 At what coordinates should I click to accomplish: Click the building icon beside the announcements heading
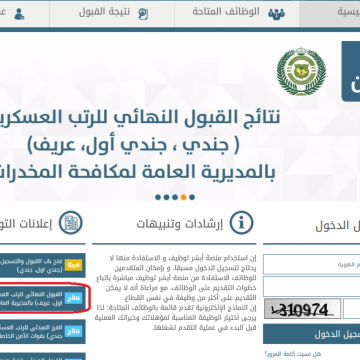[x=71, y=222]
